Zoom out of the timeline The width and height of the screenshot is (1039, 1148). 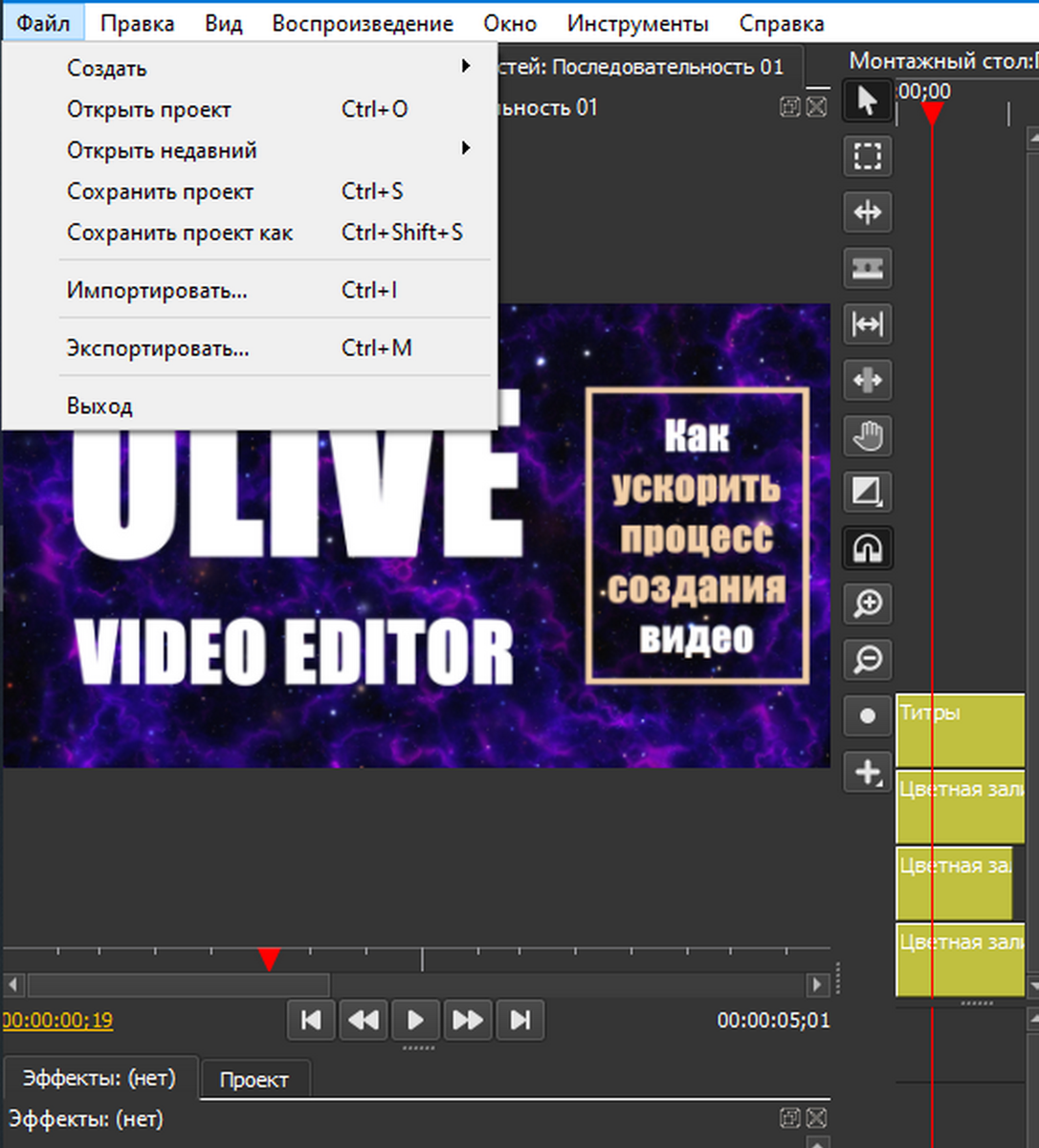[x=867, y=660]
